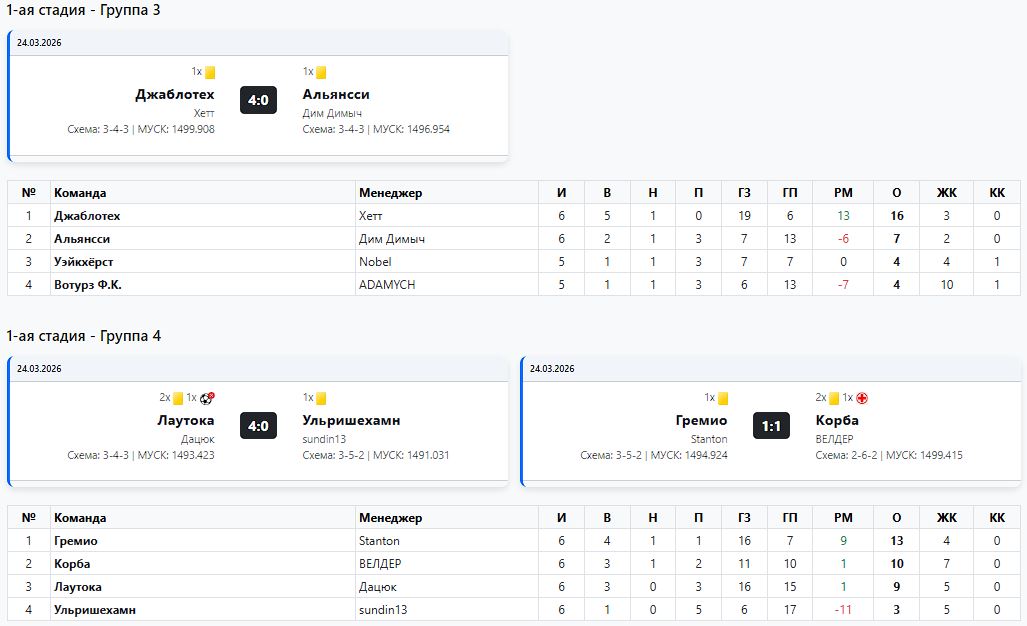Click the yellow card icon above Лаутока

coord(178,398)
